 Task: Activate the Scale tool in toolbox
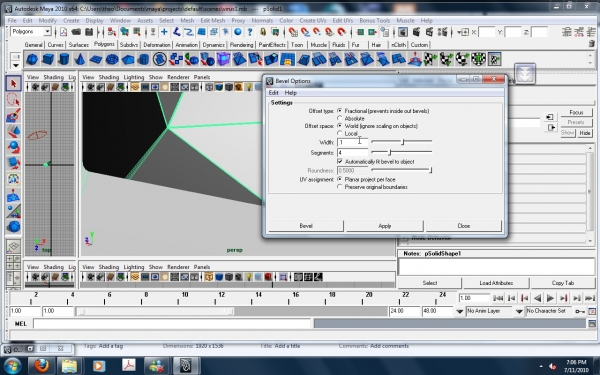pos(14,163)
